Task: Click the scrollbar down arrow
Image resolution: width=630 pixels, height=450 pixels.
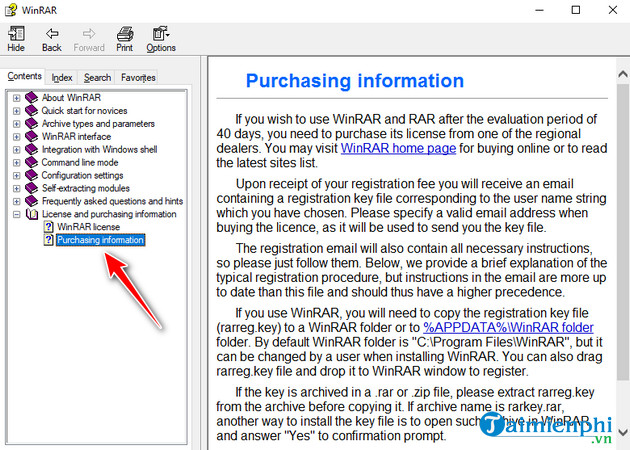Action: tap(623, 433)
